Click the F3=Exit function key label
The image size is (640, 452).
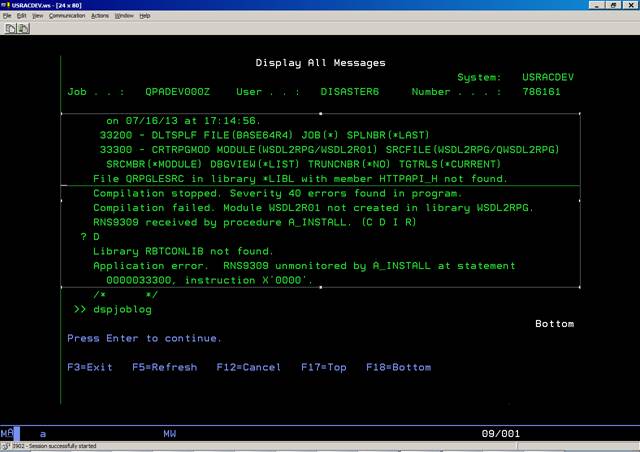tap(90, 367)
